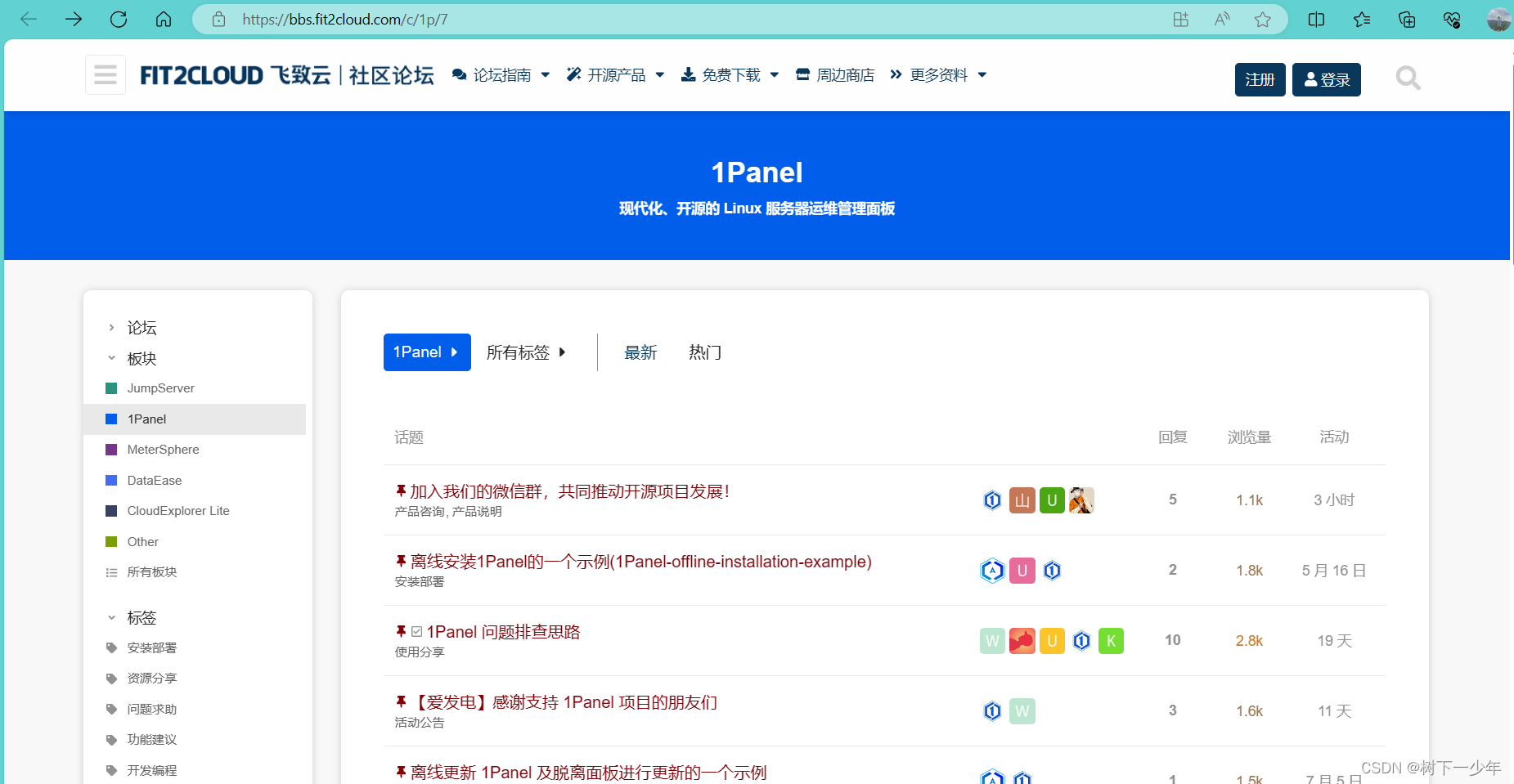Image resolution: width=1514 pixels, height=784 pixels.
Task: Open split screen browser icon
Action: [1316, 20]
